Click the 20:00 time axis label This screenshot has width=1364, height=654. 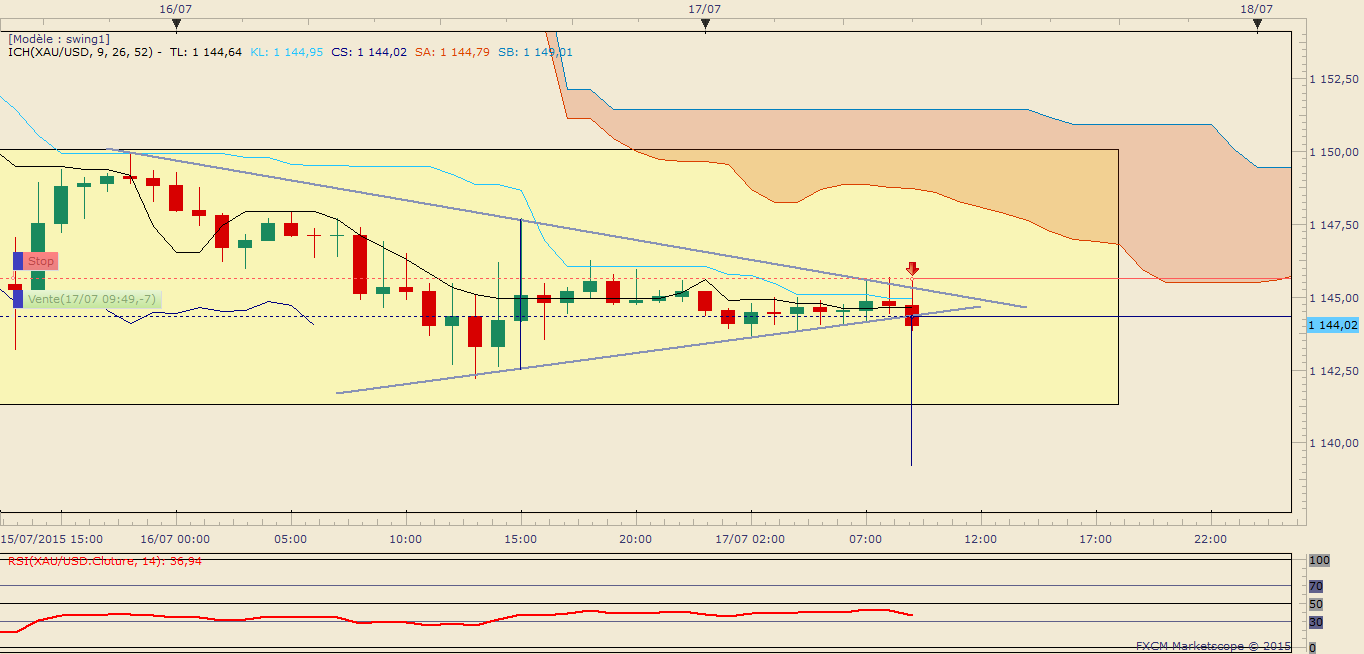[636, 539]
